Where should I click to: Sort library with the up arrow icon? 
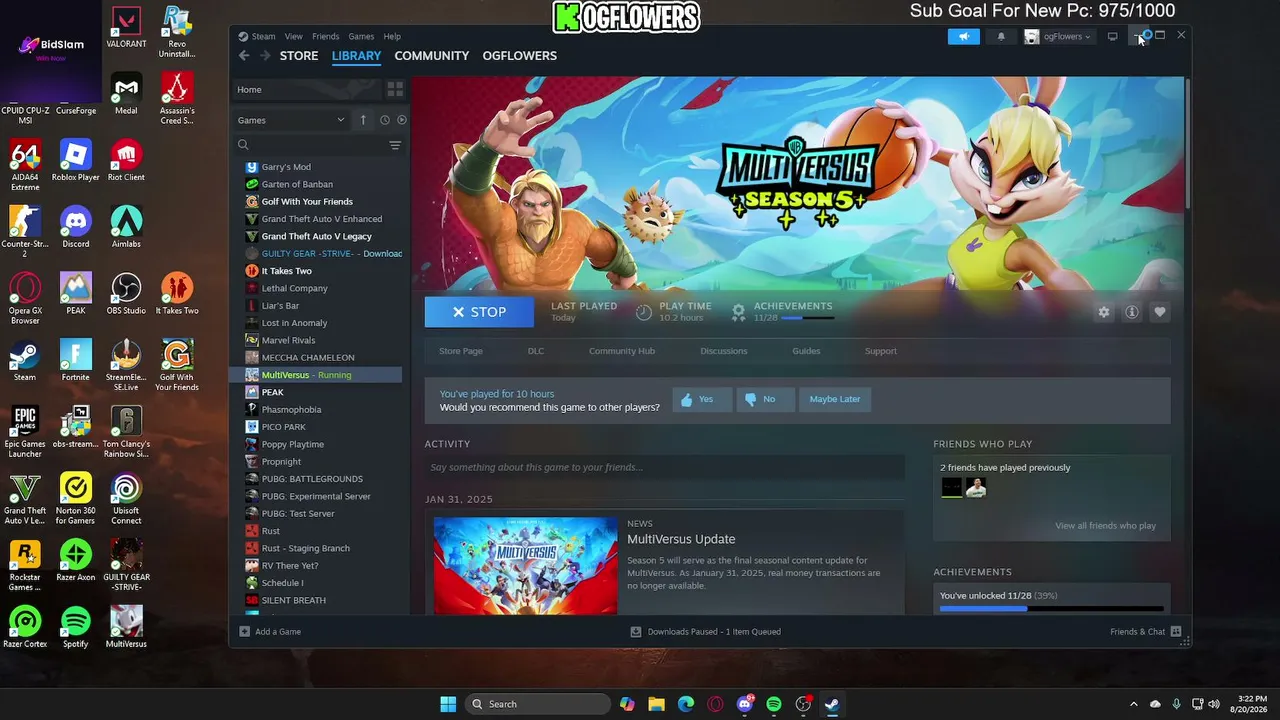363,120
